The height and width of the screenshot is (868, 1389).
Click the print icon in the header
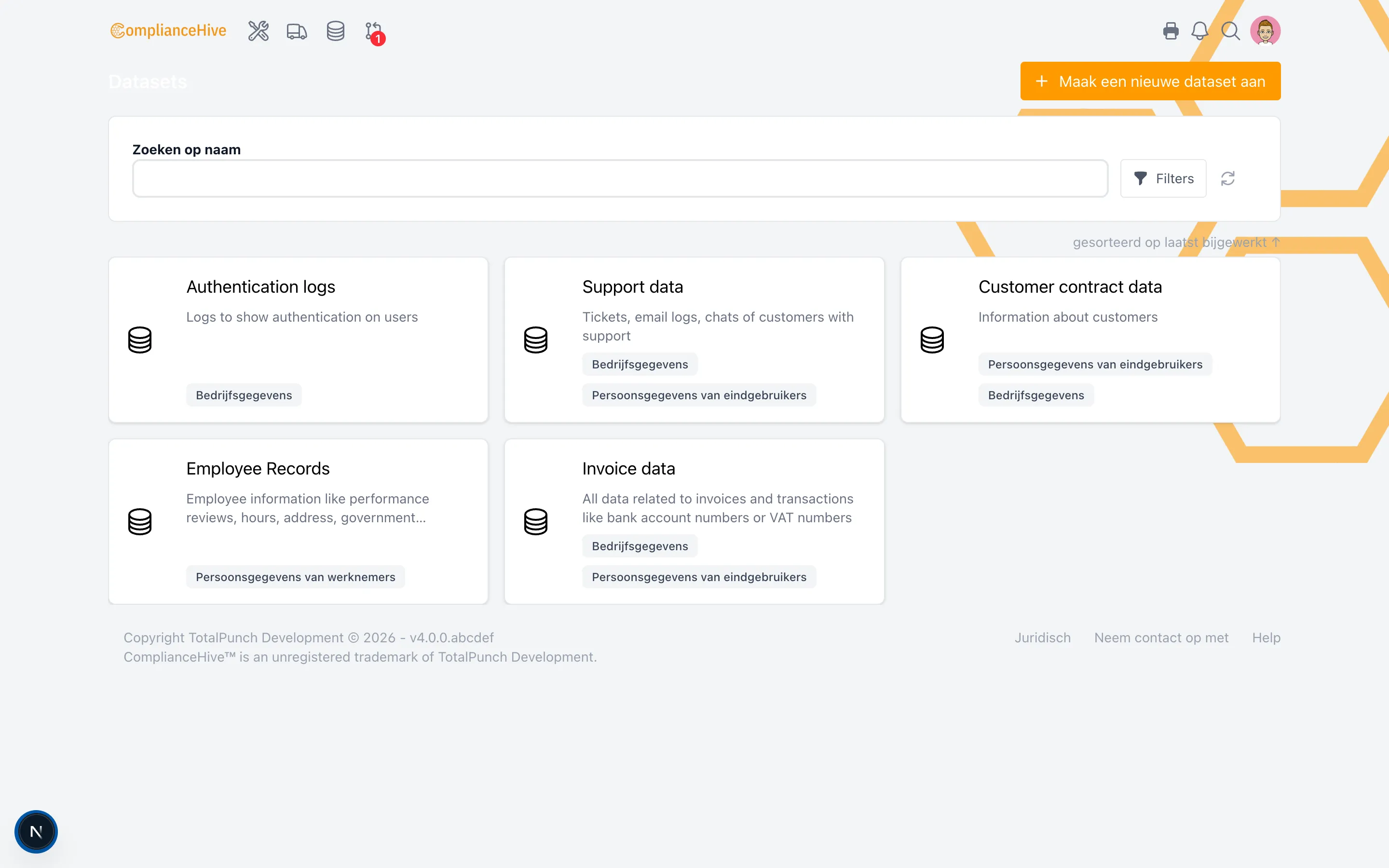pos(1171,30)
